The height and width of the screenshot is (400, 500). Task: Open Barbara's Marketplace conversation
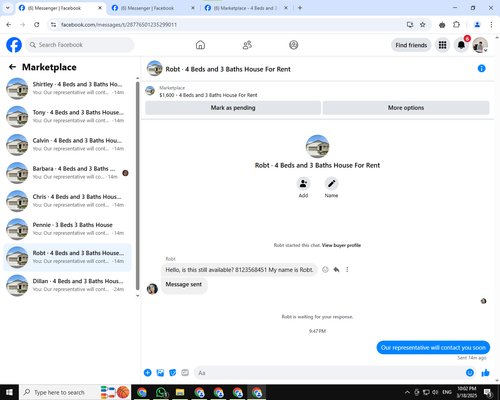click(67, 173)
